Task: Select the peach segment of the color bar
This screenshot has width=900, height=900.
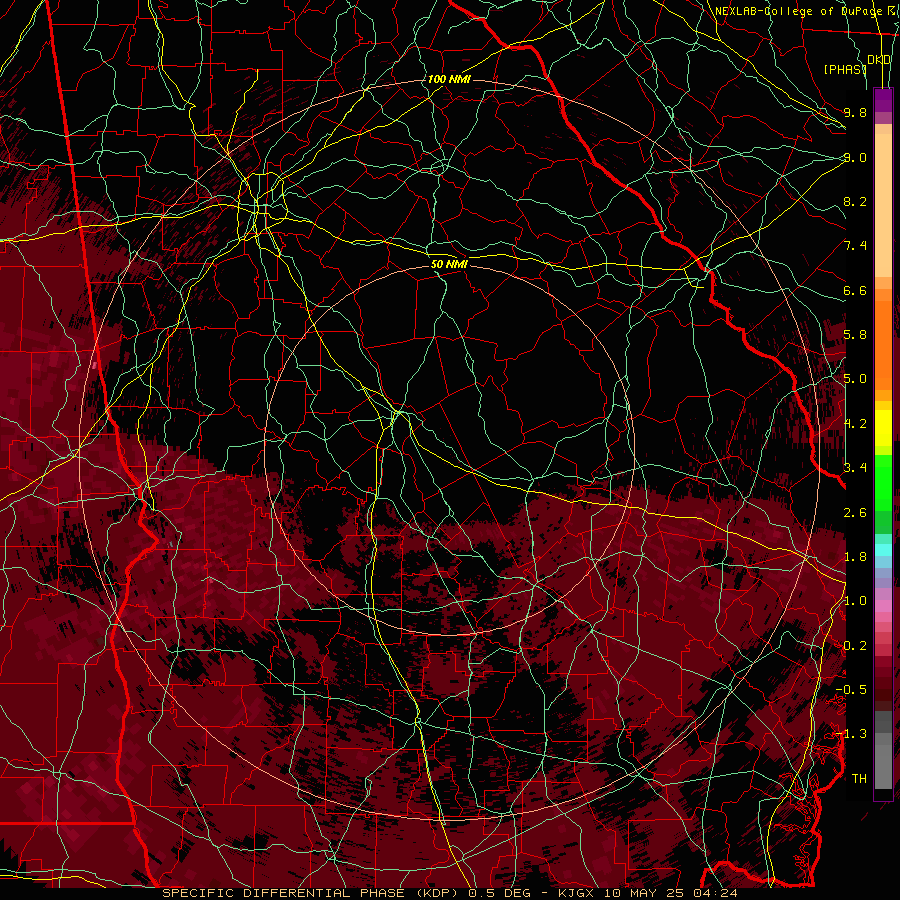Action: [883, 205]
